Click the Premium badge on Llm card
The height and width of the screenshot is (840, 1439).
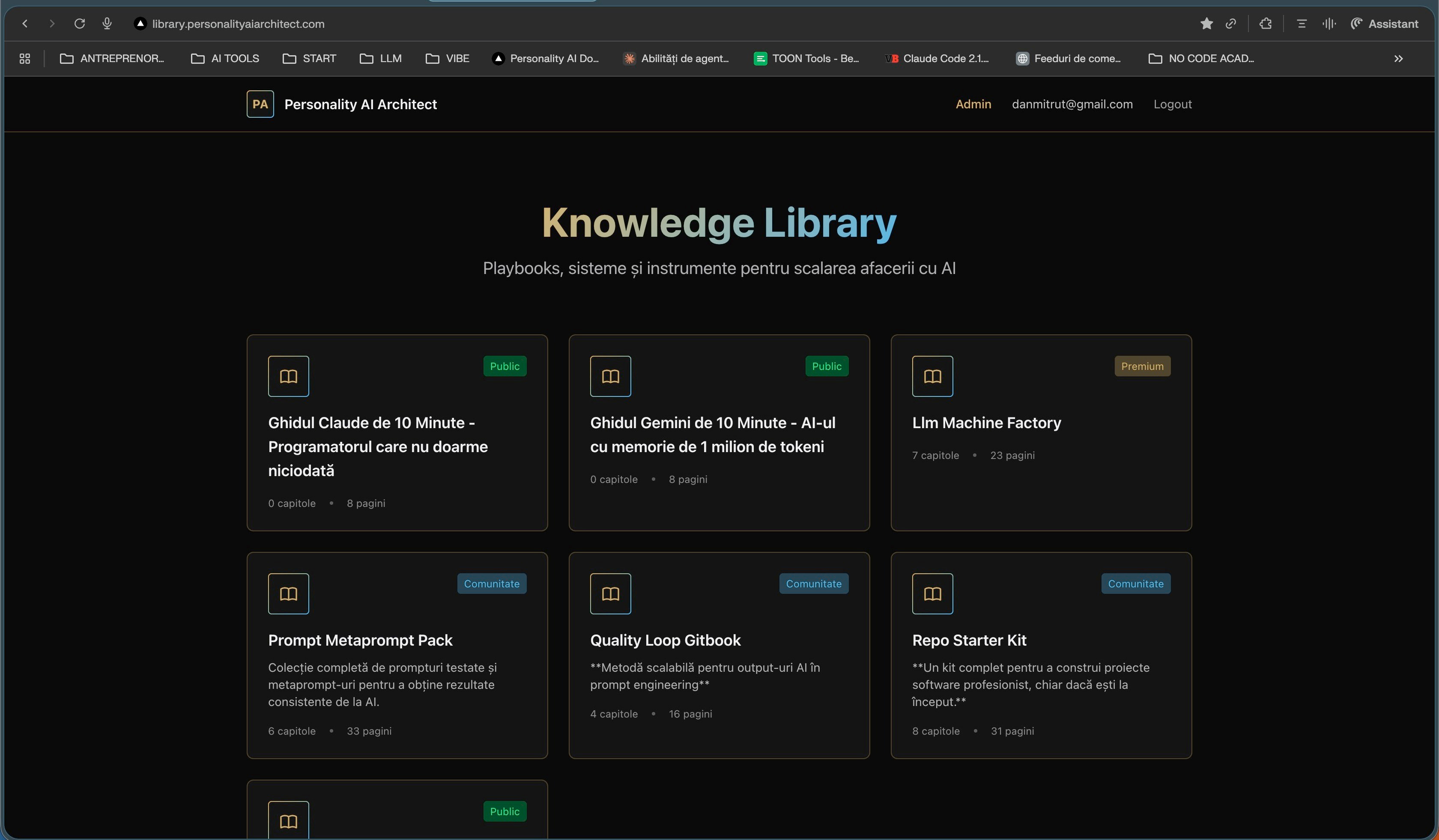1141,366
